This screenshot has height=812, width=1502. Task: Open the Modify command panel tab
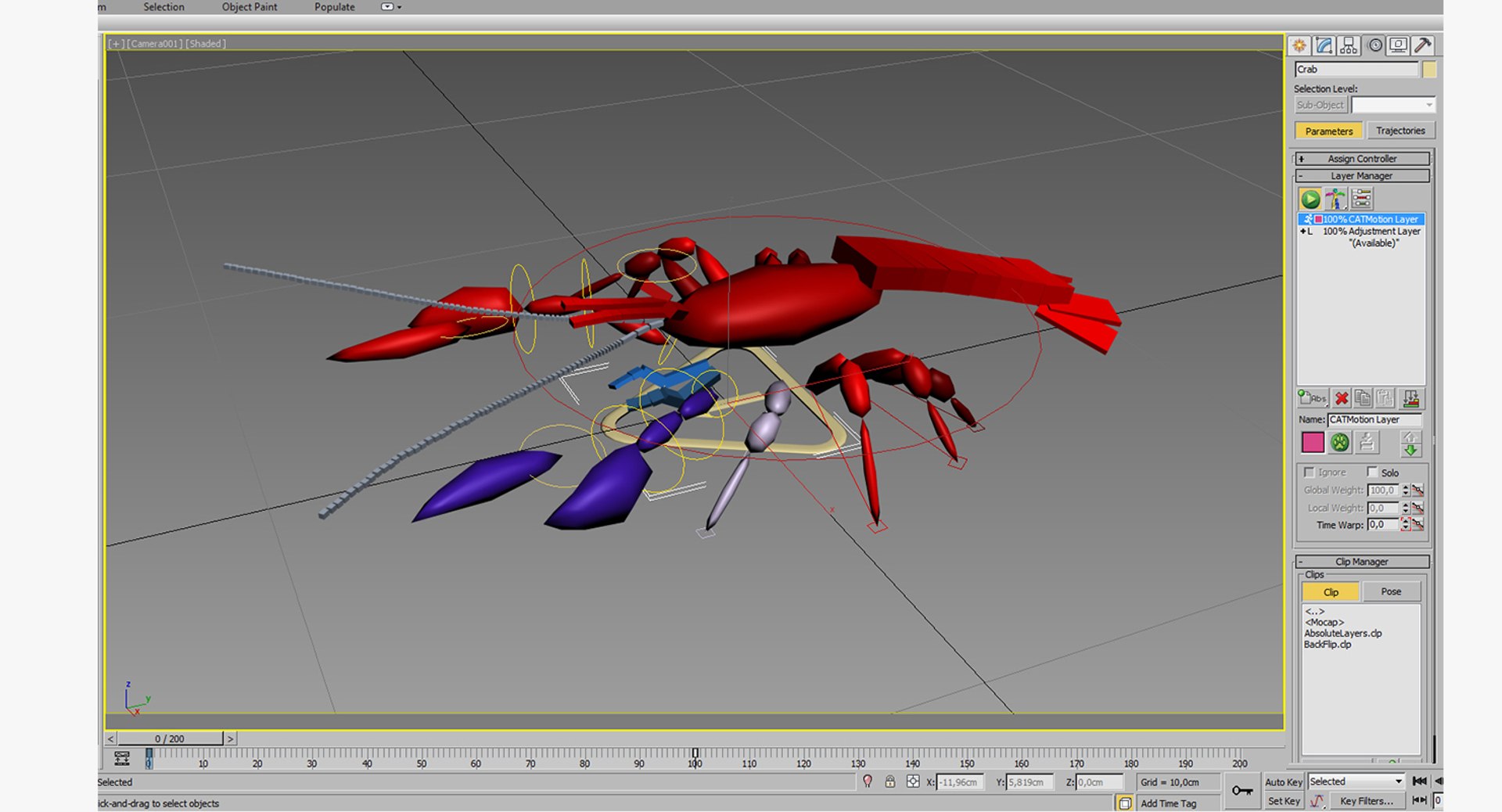(x=1324, y=45)
